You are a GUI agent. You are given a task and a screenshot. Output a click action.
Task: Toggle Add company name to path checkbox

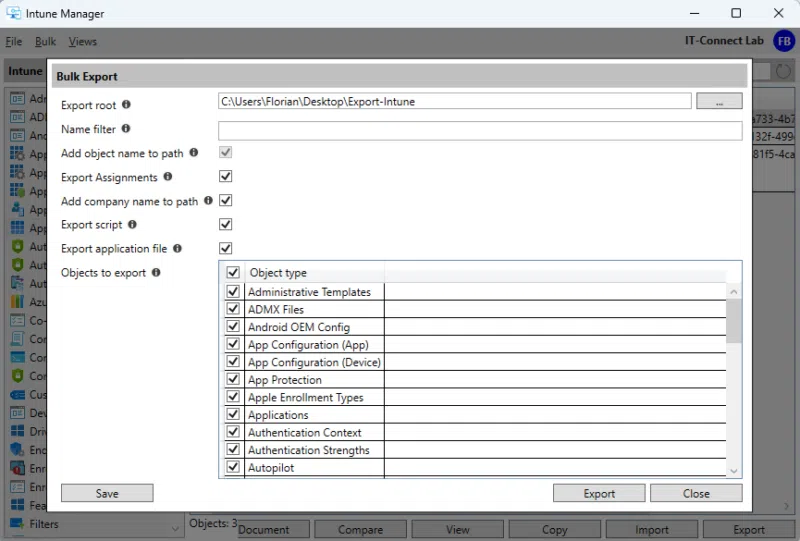click(x=226, y=201)
